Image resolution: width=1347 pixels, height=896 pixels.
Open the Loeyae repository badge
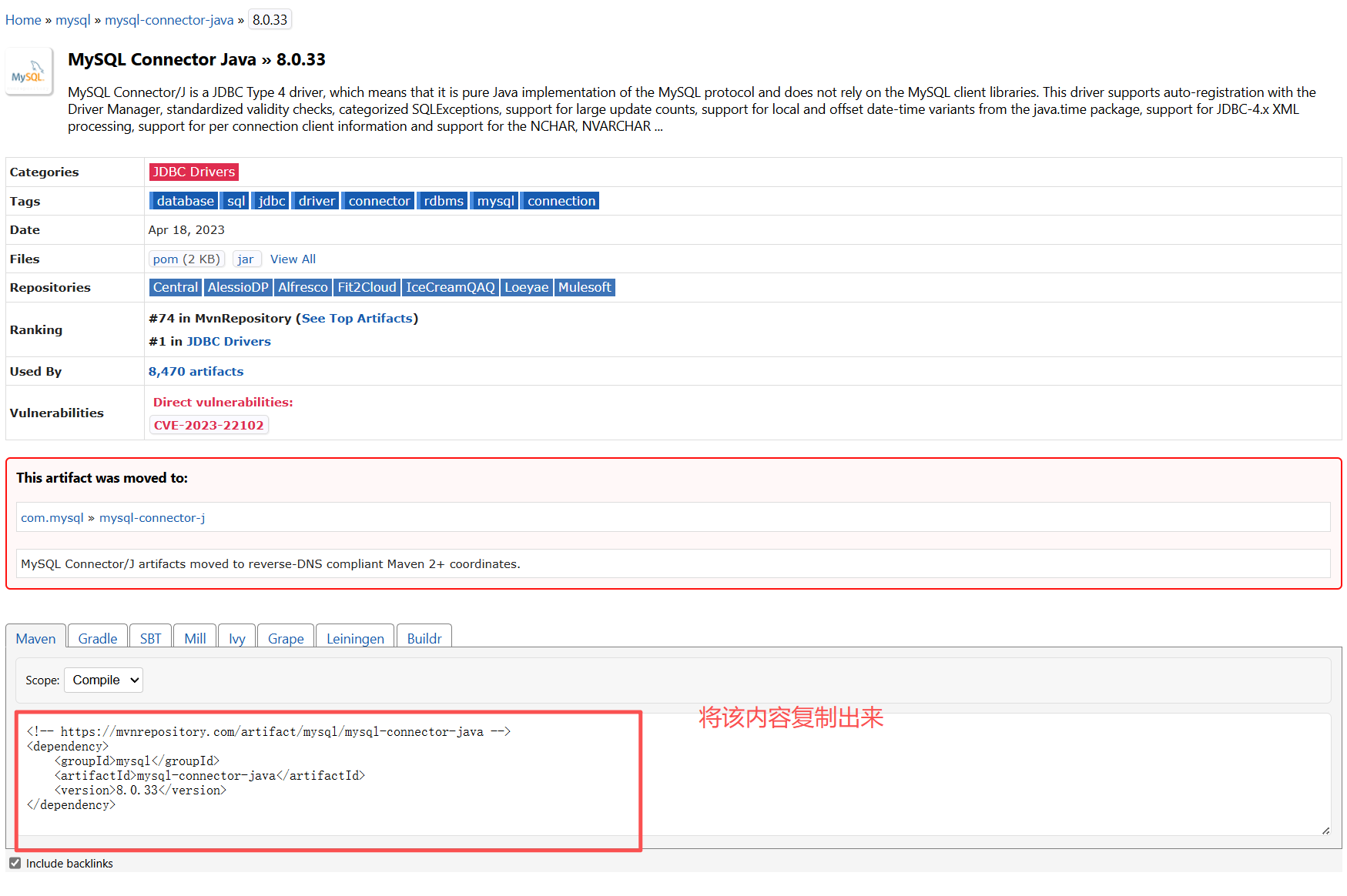(527, 287)
